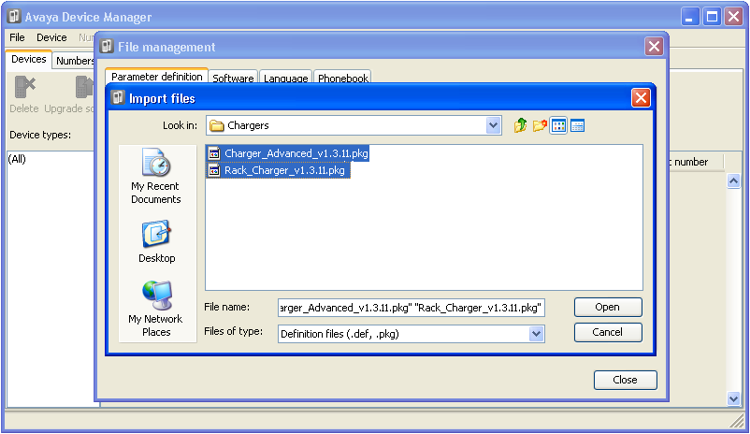750x434 pixels.
Task: Expand the Look in folder dropdown
Action: 493,126
